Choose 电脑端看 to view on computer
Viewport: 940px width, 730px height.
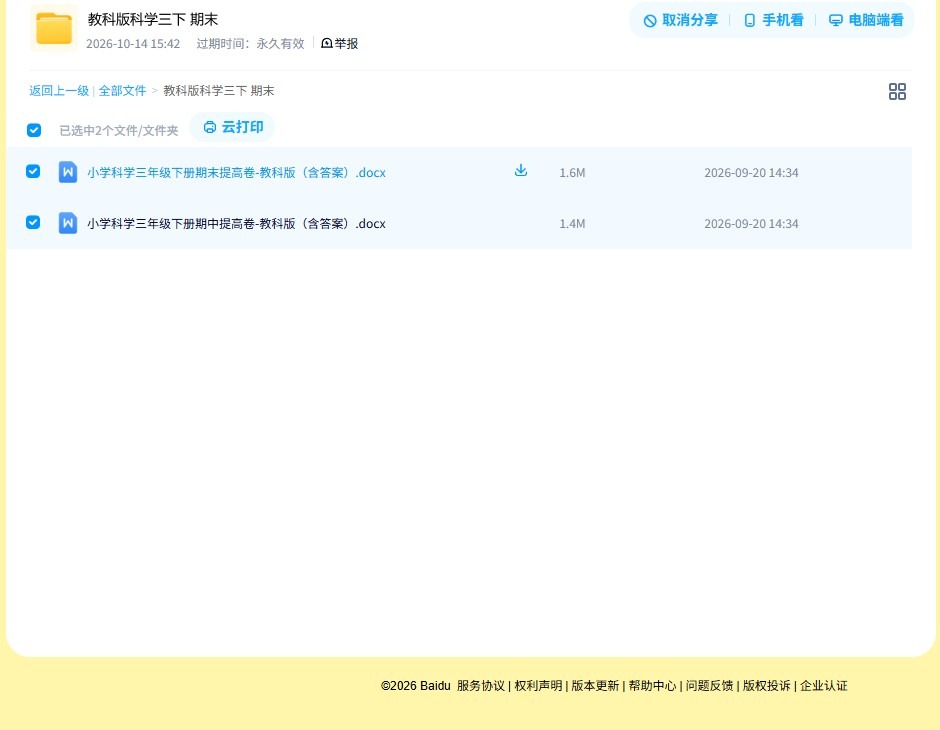click(866, 20)
